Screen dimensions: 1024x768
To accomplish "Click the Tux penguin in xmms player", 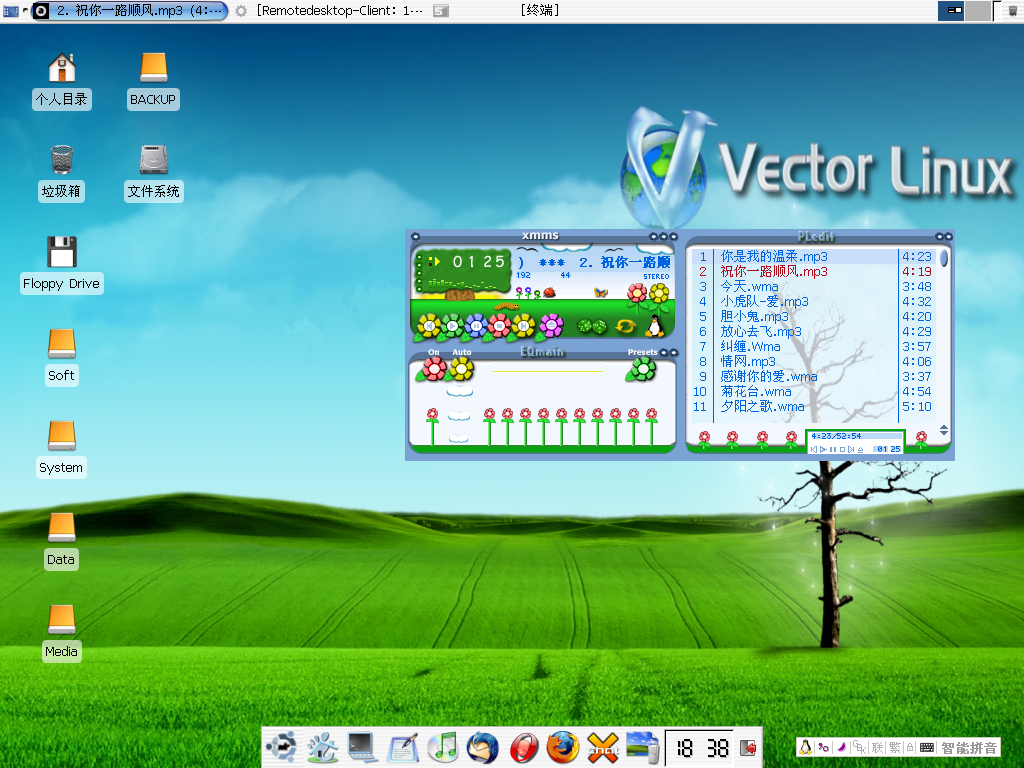I will coord(655,325).
